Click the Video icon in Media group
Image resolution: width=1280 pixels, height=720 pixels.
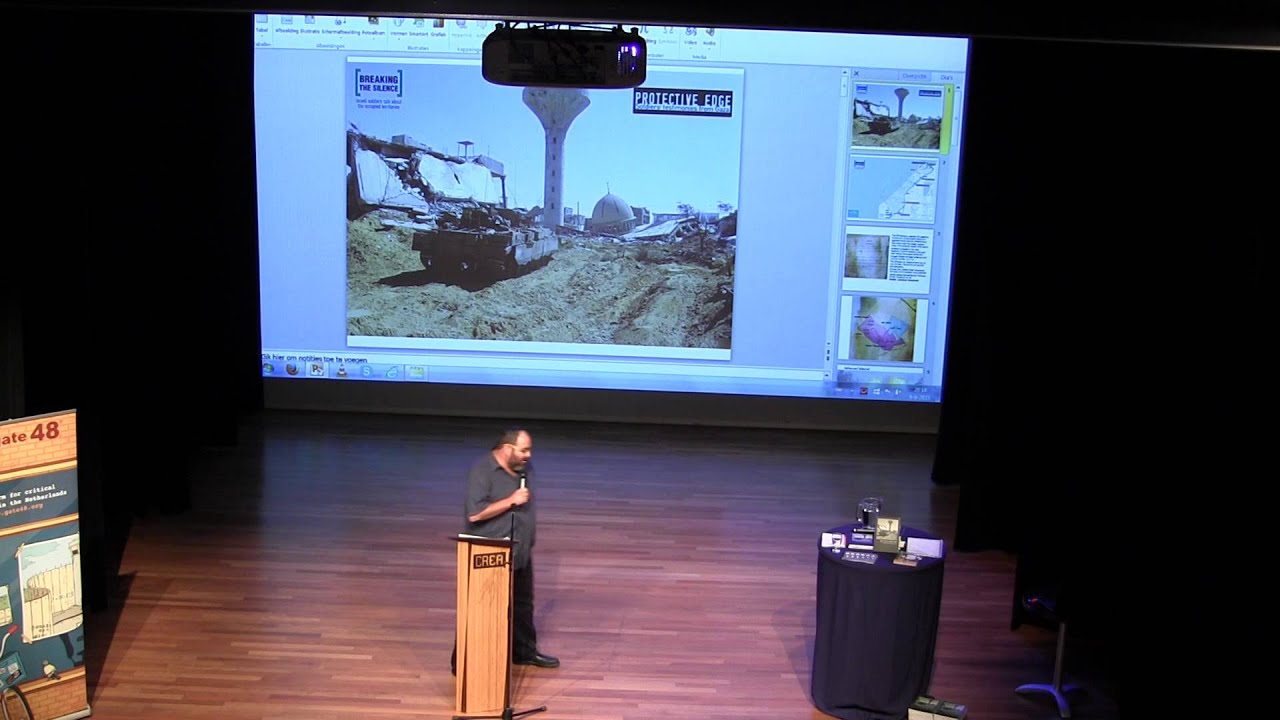click(x=690, y=37)
